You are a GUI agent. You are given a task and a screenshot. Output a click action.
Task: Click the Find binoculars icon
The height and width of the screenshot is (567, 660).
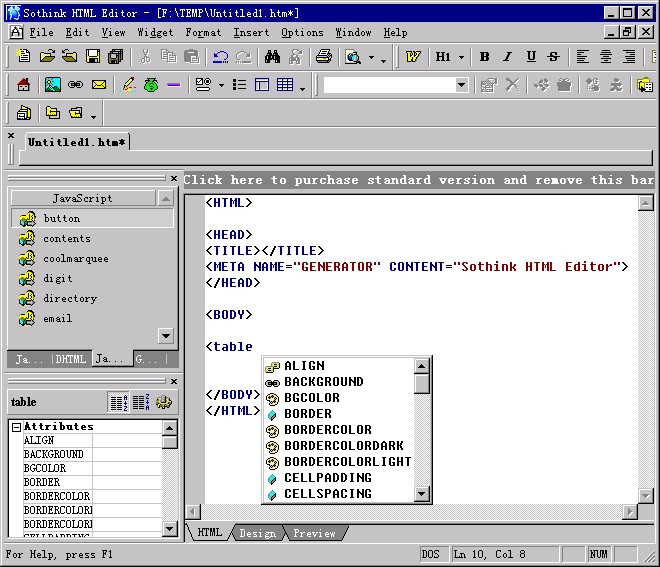272,56
